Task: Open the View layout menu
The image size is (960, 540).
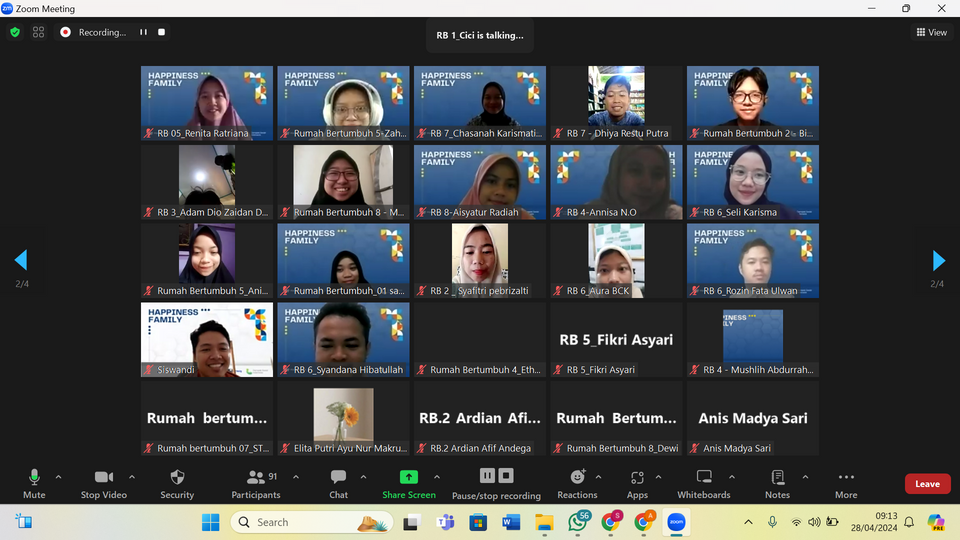Action: point(932,32)
